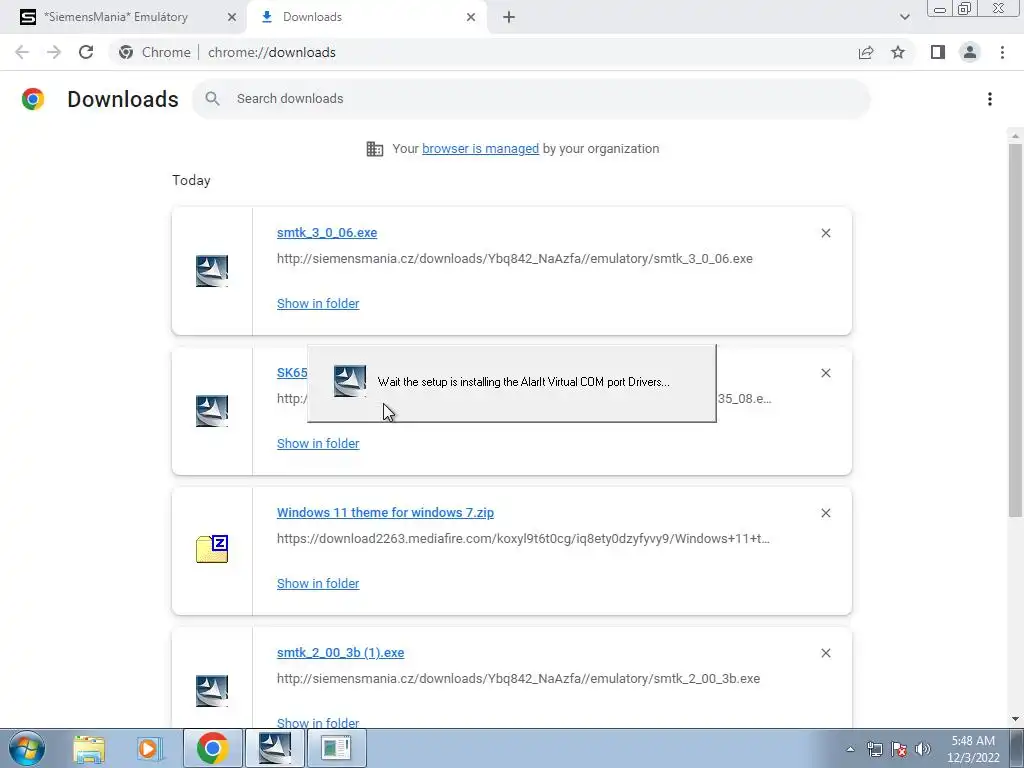Screen dimensions: 1024x768
Task: Open File Explorer from the taskbar
Action: [89, 748]
